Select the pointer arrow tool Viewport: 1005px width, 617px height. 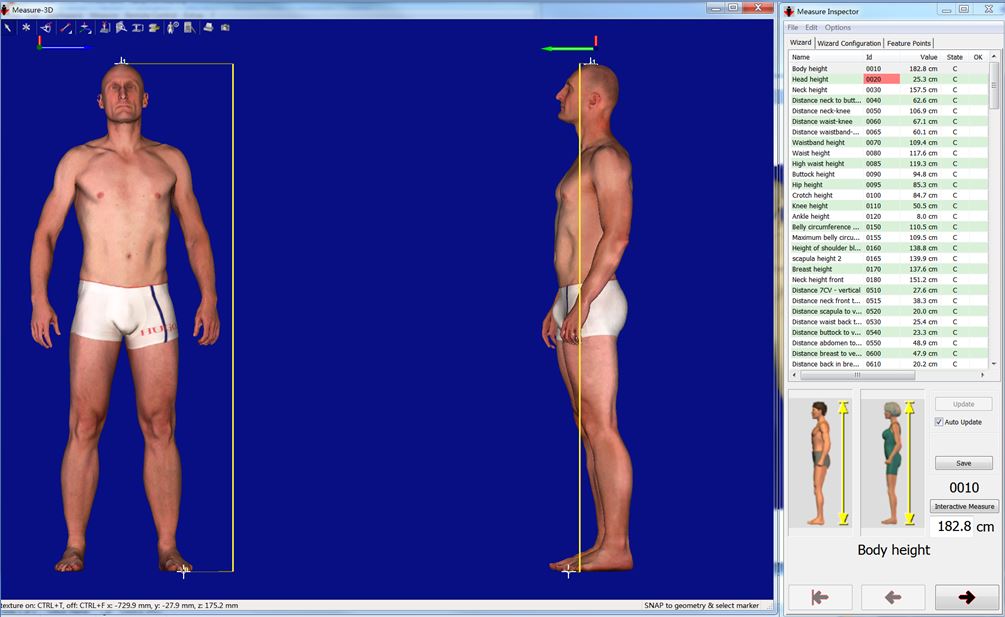pyautogui.click(x=8, y=28)
